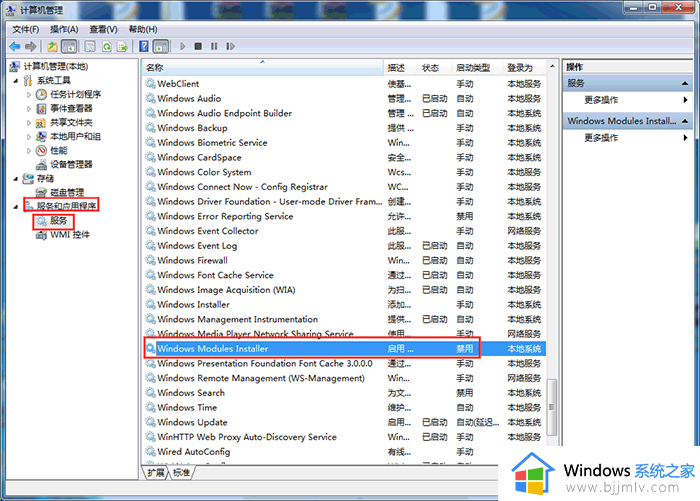Viewport: 700px width, 501px height.
Task: Pause the service with Pause icon
Action: 214,46
